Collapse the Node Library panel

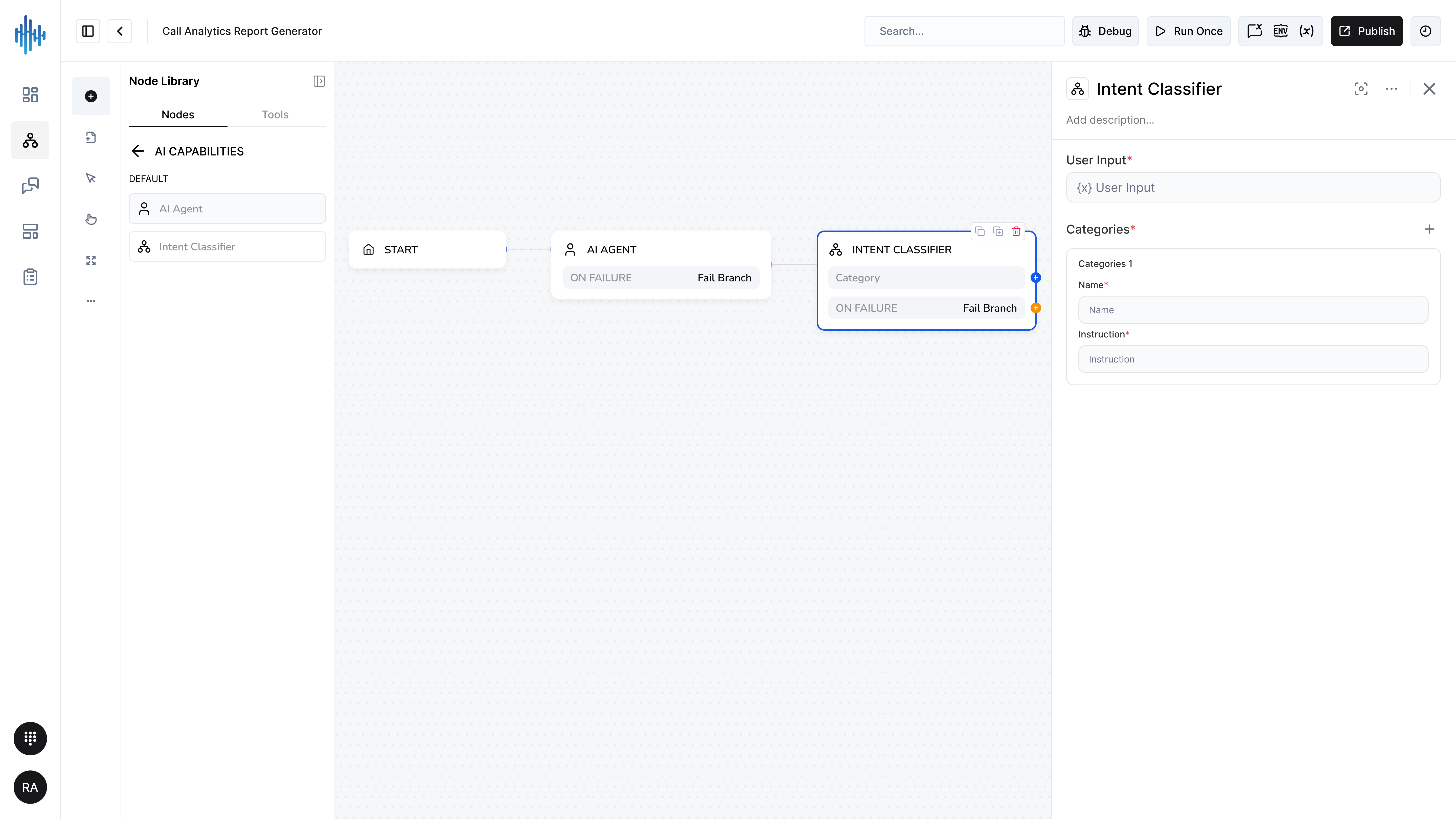[x=319, y=81]
